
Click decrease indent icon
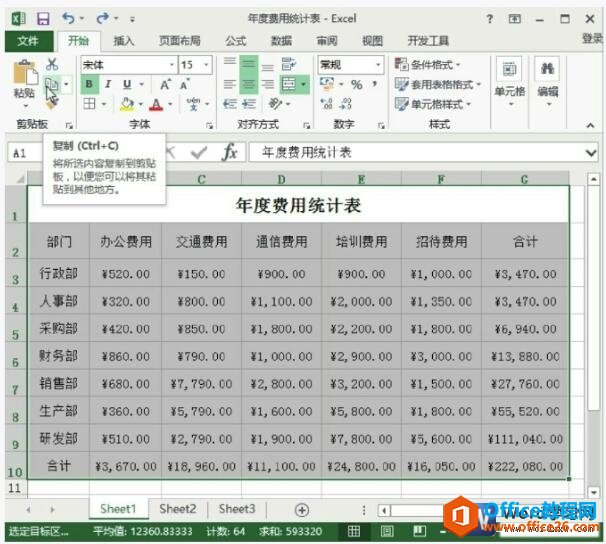coord(230,104)
